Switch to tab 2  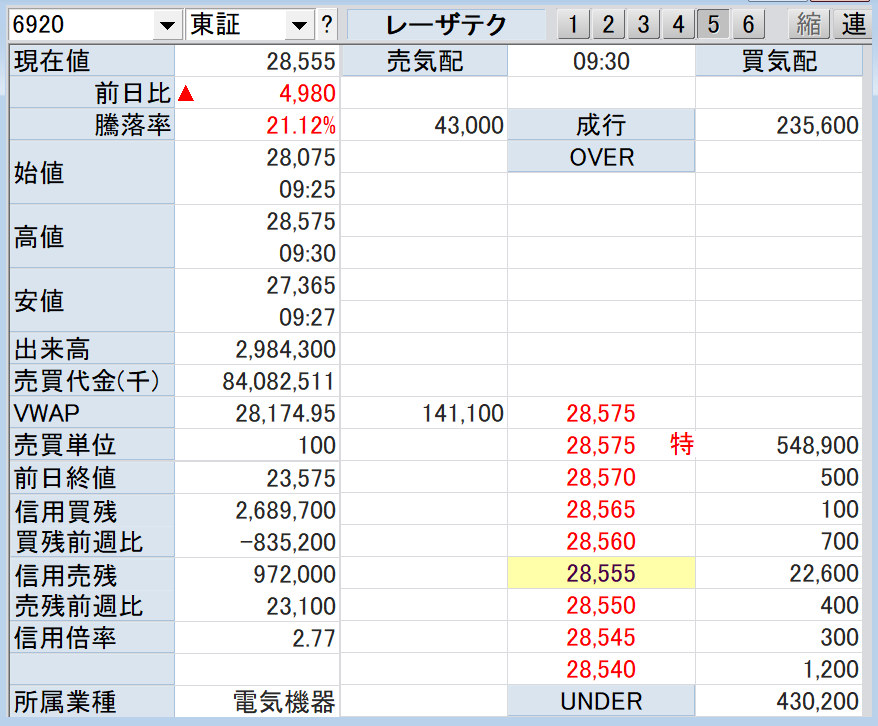coord(608,25)
